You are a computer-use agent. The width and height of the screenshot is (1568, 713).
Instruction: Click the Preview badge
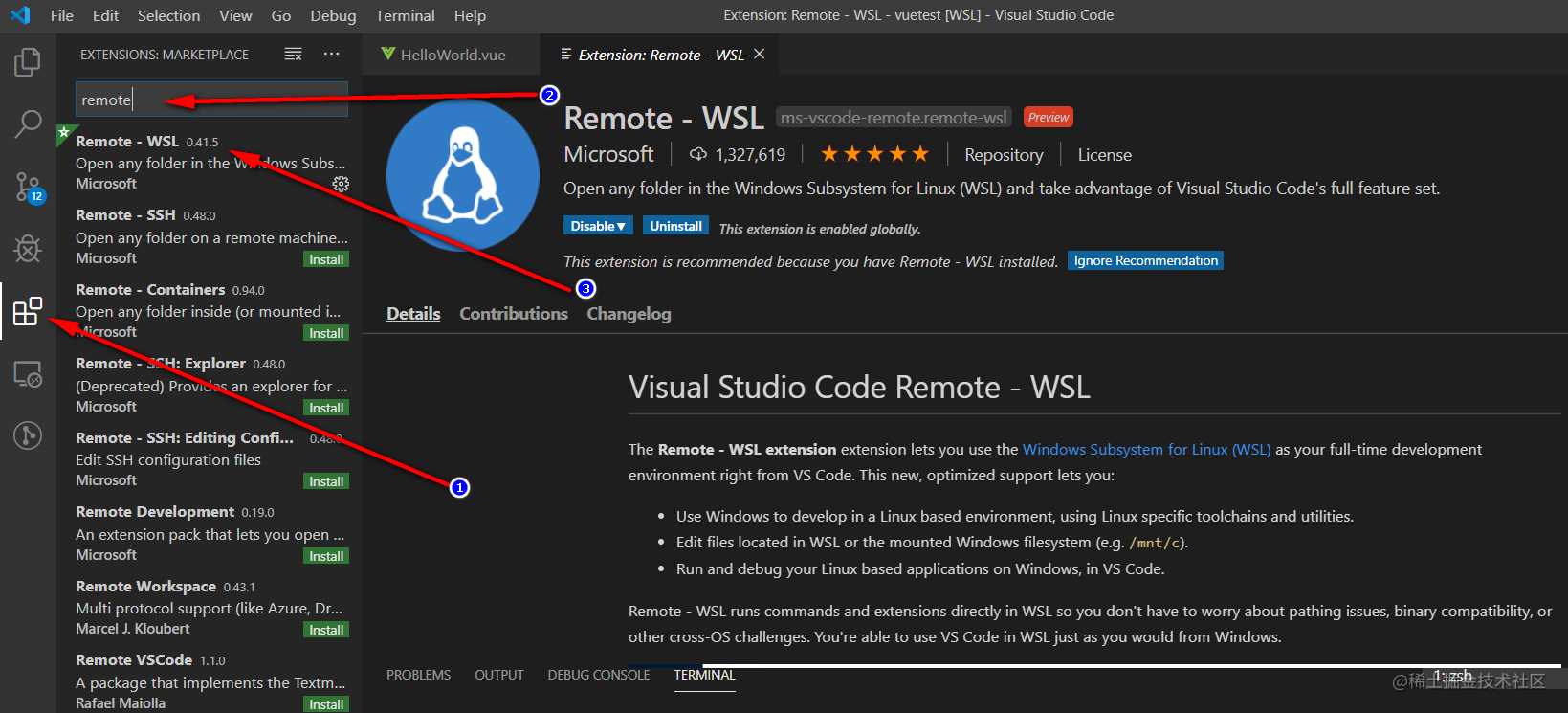pyautogui.click(x=1049, y=117)
